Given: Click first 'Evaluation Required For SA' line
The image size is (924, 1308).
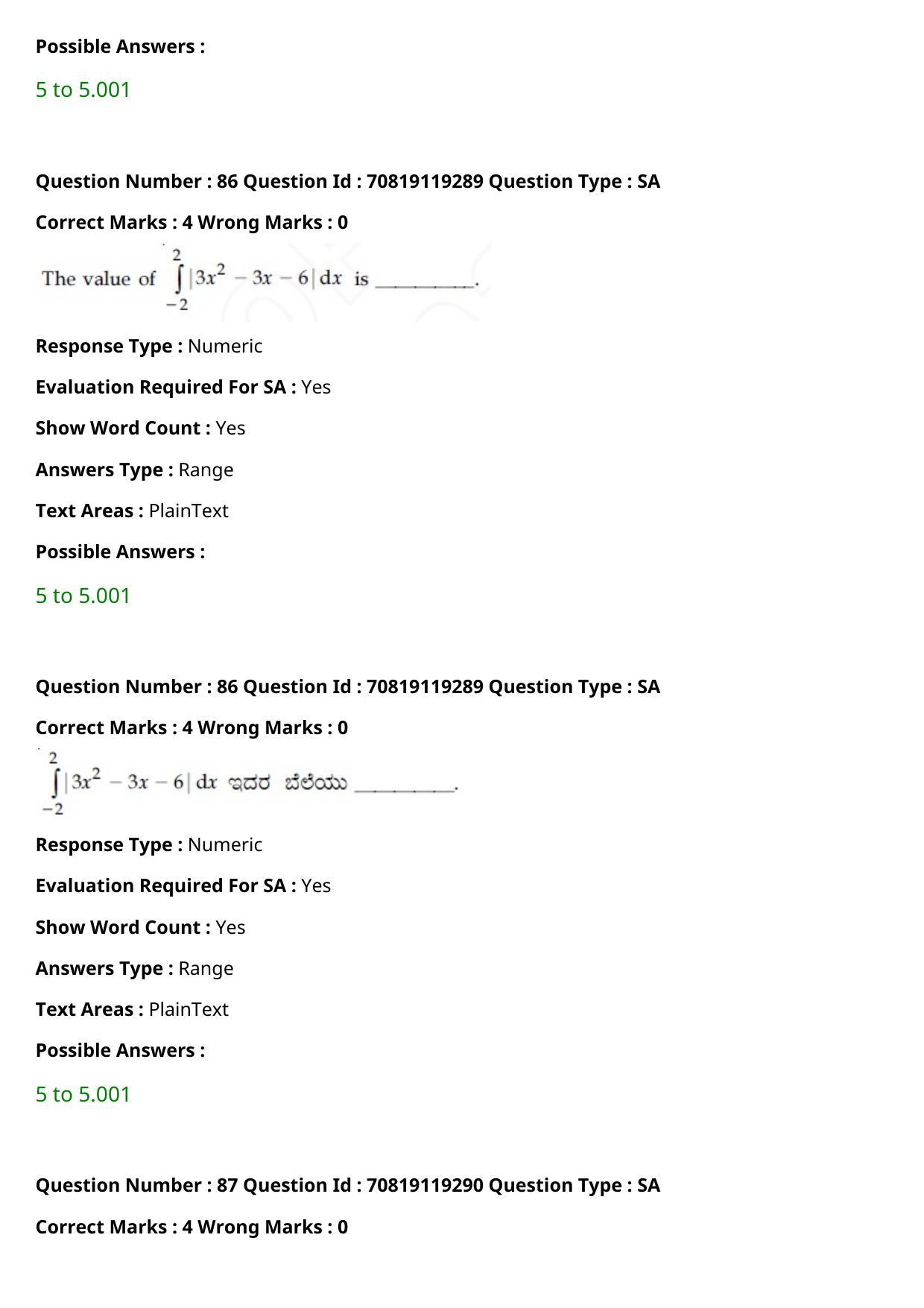Looking at the screenshot, I should (183, 387).
